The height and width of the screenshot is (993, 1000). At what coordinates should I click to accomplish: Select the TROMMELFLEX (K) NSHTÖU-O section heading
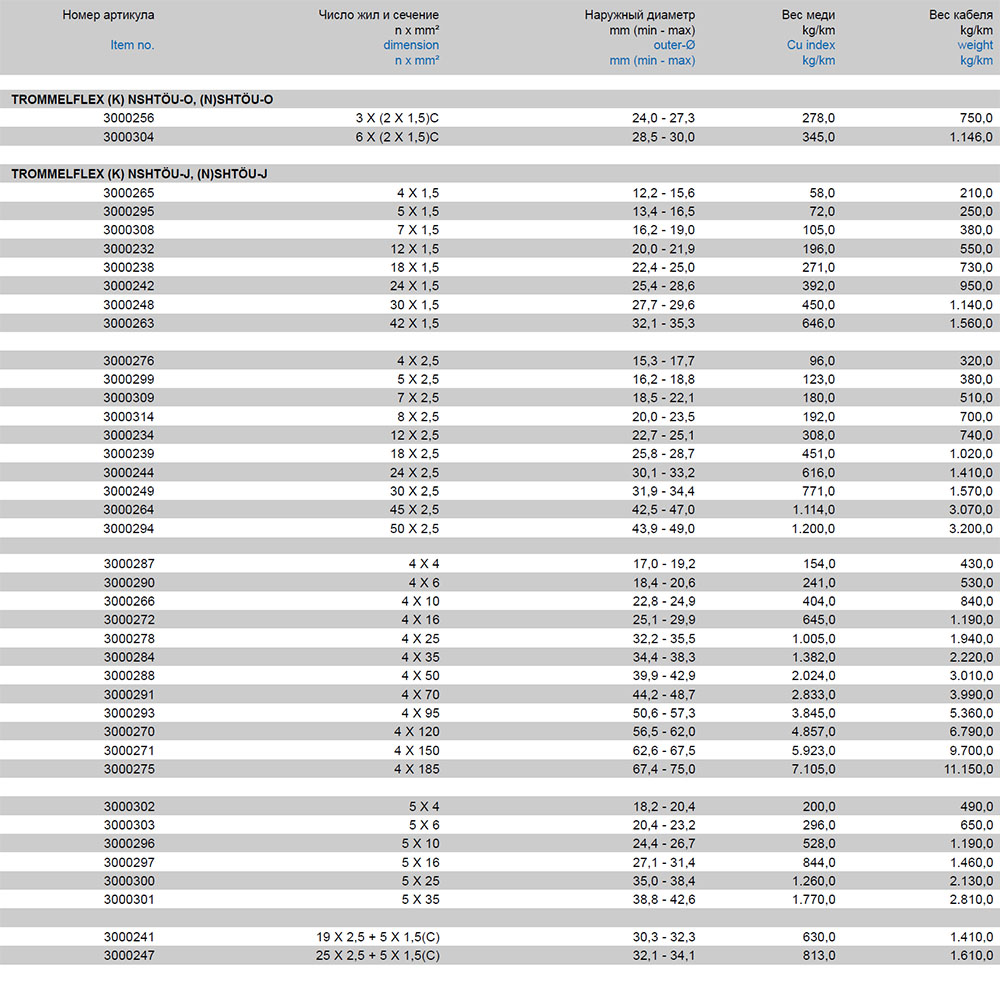coord(142,99)
